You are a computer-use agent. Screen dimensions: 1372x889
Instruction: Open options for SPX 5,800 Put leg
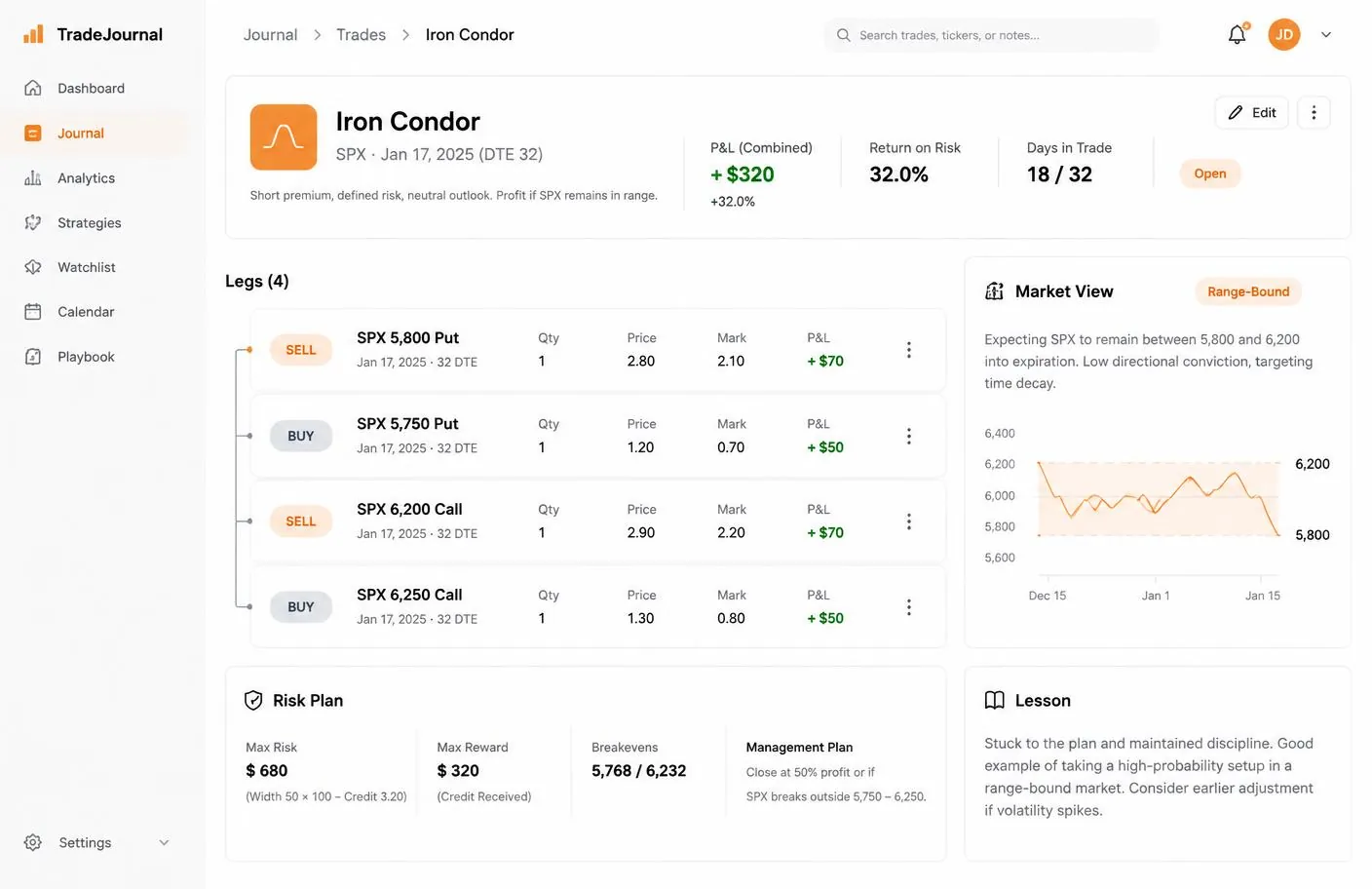[909, 350]
